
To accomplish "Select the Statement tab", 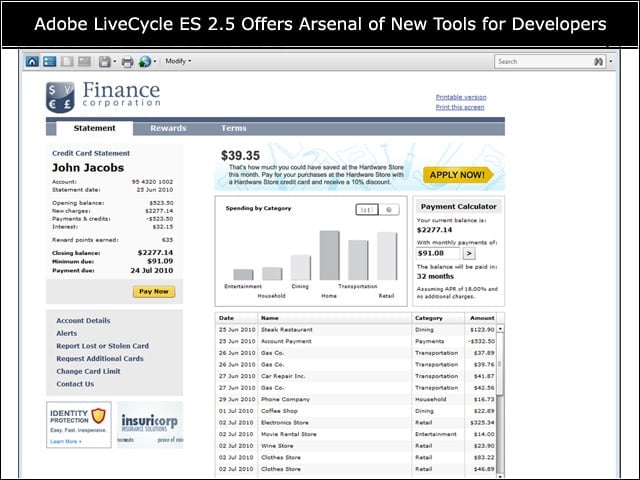I will click(94, 128).
